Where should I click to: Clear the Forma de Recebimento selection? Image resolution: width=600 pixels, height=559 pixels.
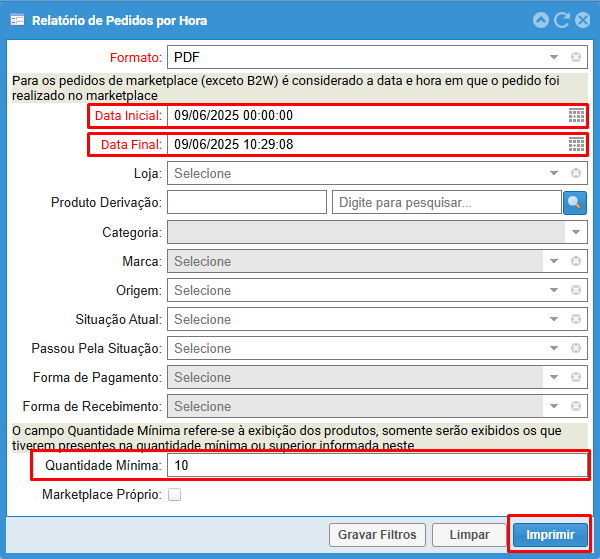tap(576, 406)
